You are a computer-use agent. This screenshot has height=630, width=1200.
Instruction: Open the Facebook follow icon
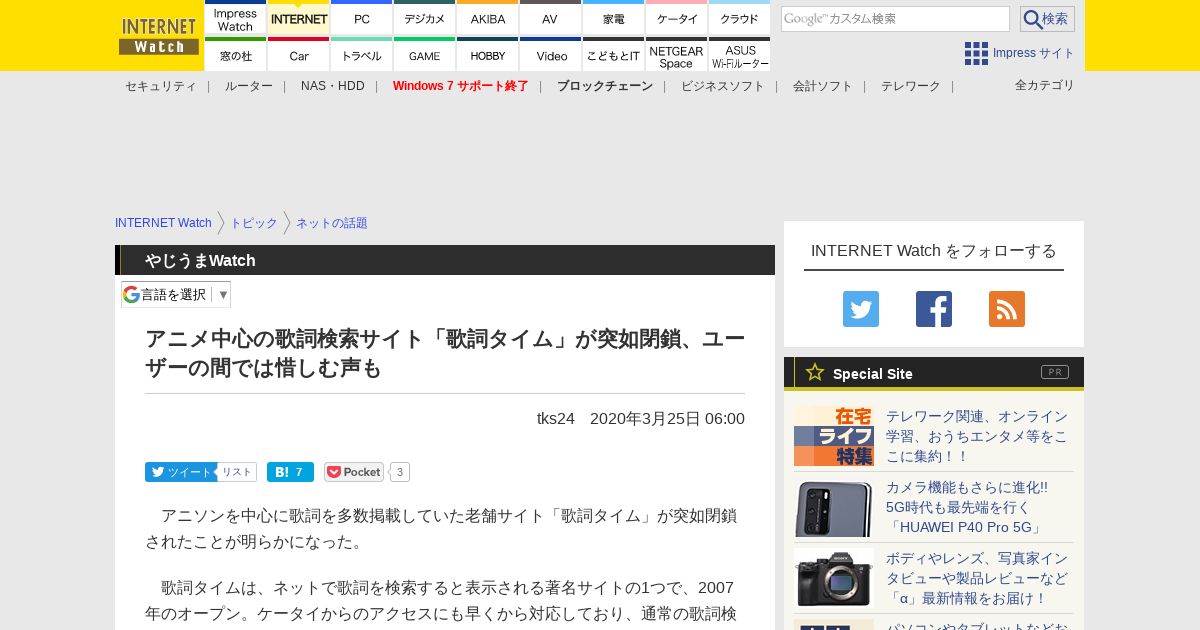tap(934, 309)
